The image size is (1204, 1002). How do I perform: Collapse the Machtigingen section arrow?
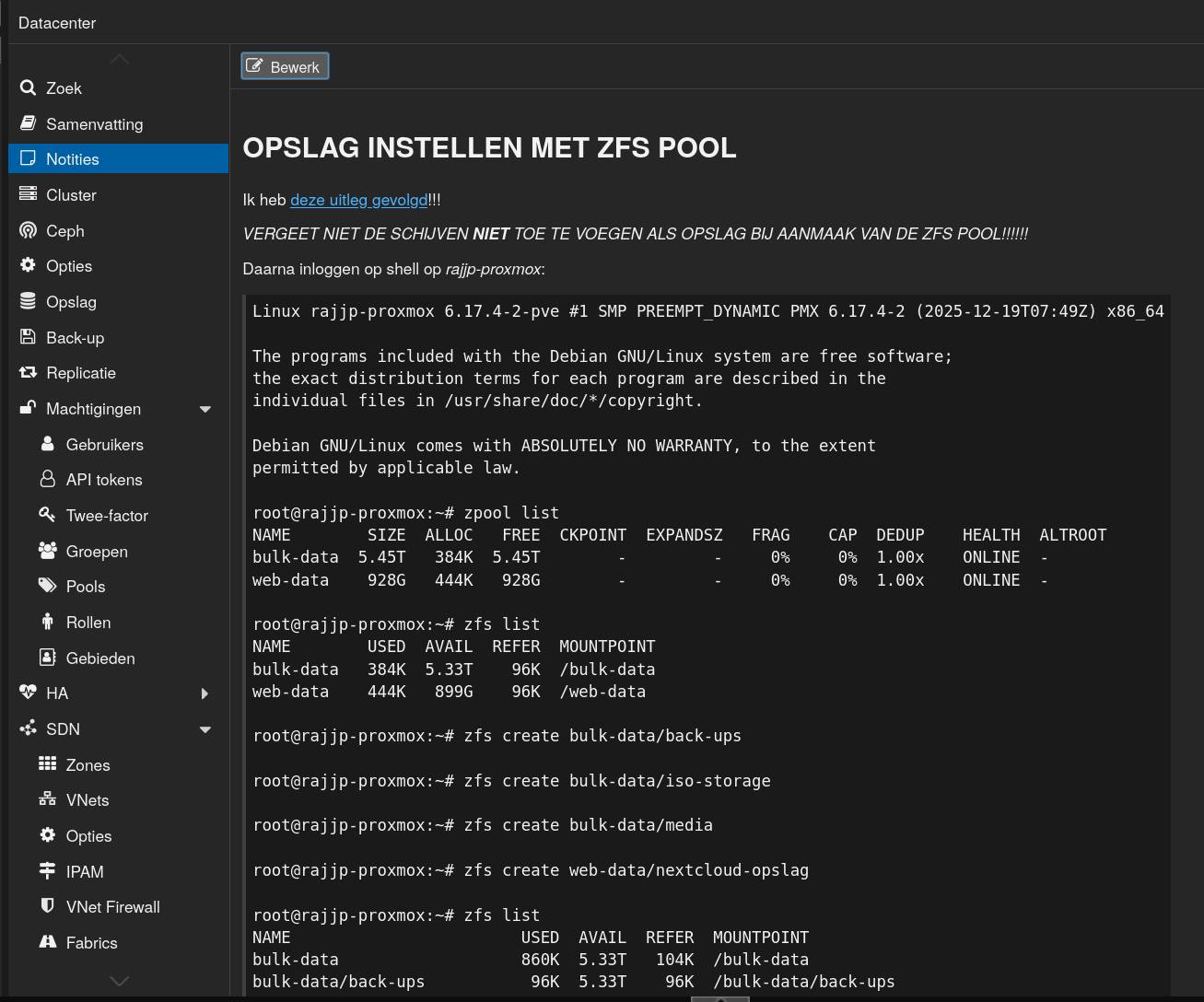pos(205,409)
